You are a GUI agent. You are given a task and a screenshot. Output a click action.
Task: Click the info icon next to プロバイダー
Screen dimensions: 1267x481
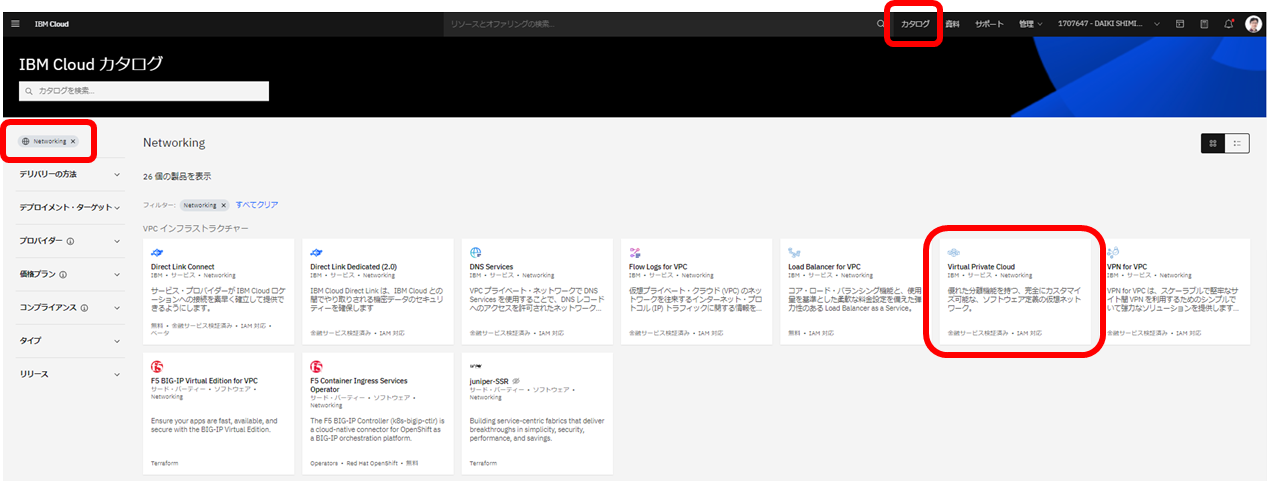70,241
